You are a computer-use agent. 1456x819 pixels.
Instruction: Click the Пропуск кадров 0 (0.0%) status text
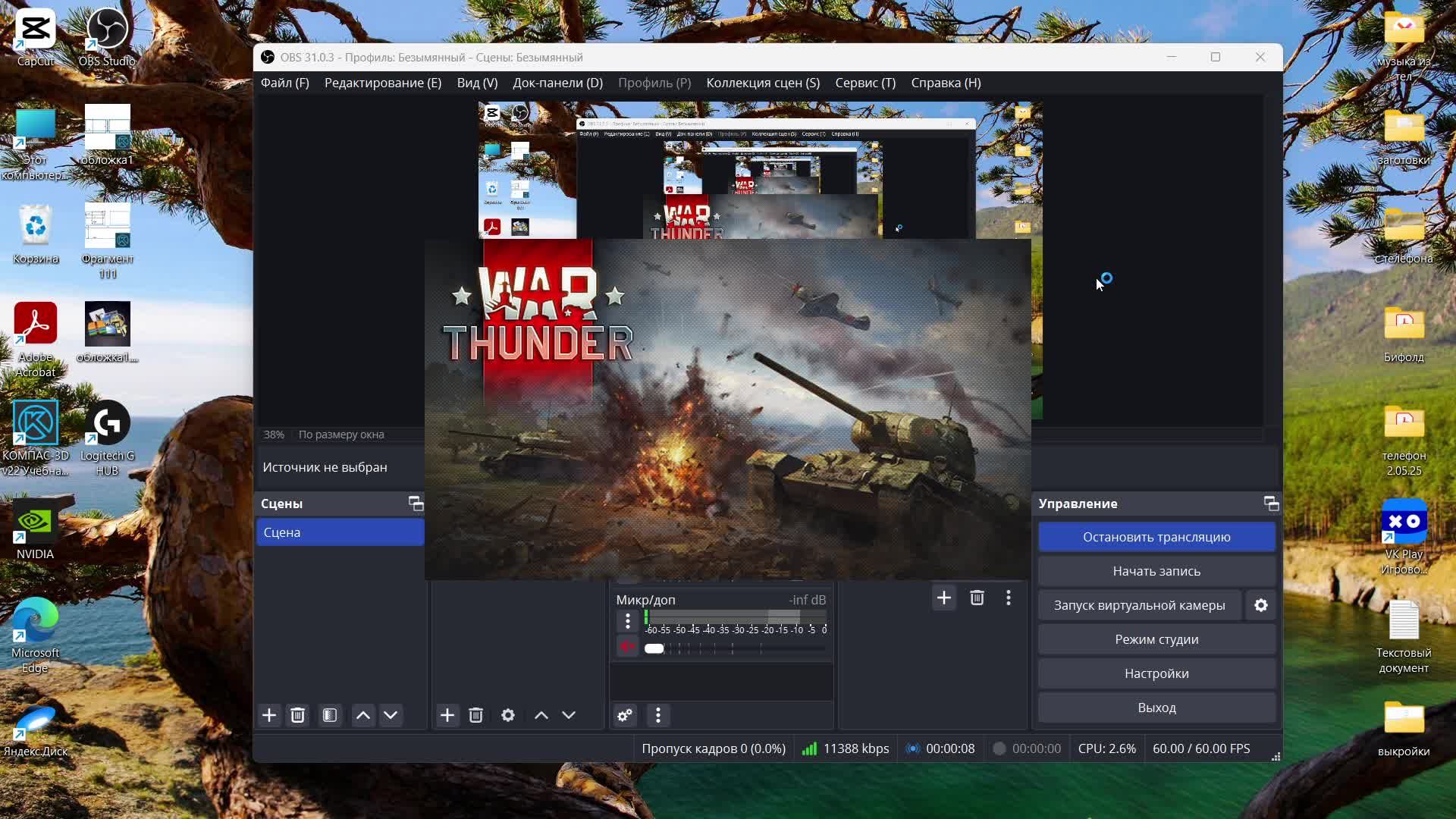(x=714, y=748)
